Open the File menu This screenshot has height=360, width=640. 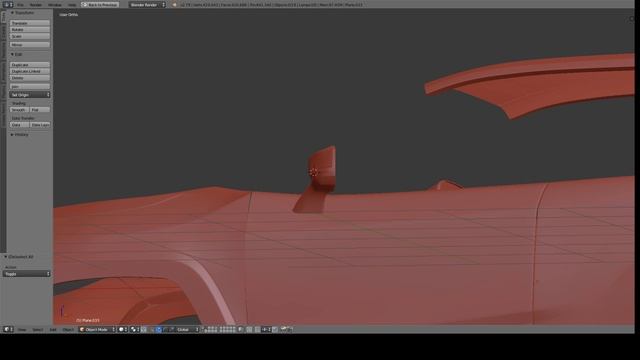[20, 5]
